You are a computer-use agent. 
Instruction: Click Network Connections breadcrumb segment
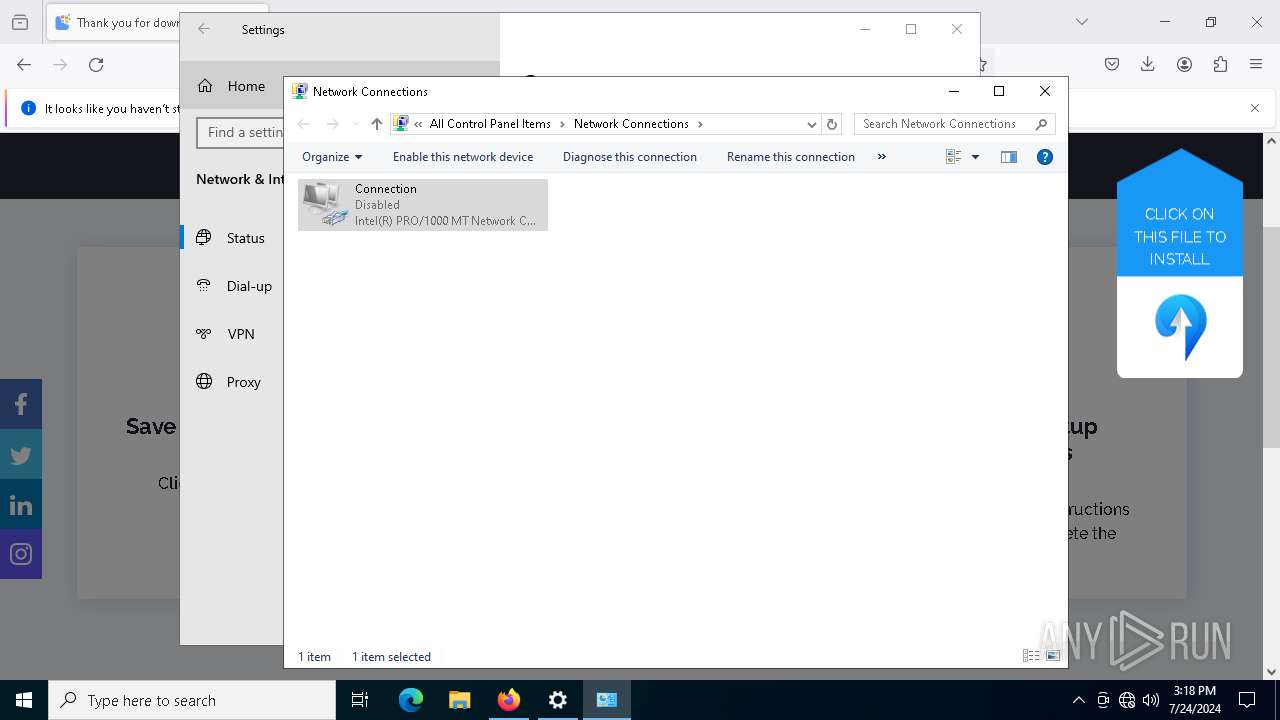tap(631, 124)
